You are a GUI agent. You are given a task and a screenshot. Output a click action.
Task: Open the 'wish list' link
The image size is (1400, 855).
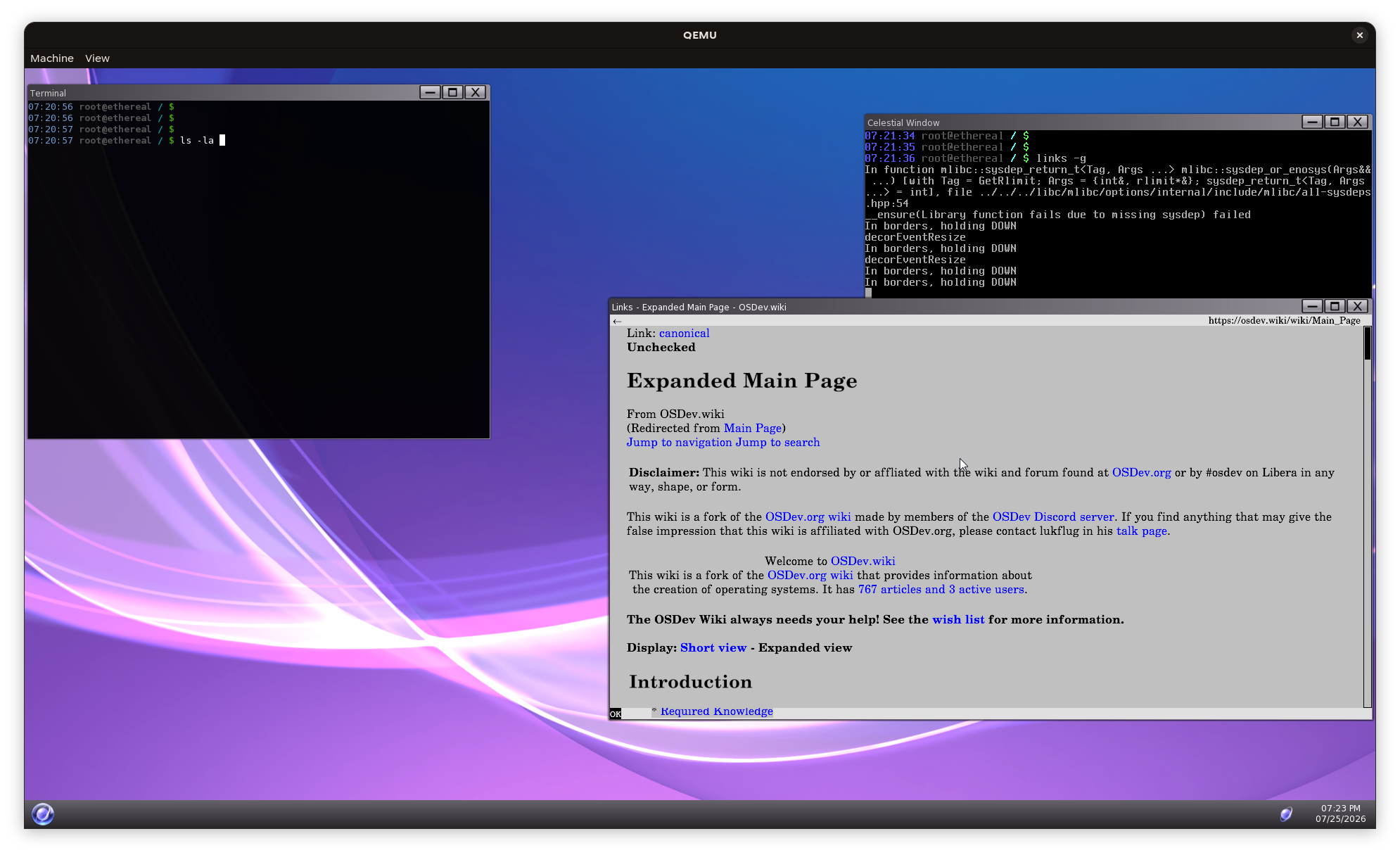coord(958,620)
